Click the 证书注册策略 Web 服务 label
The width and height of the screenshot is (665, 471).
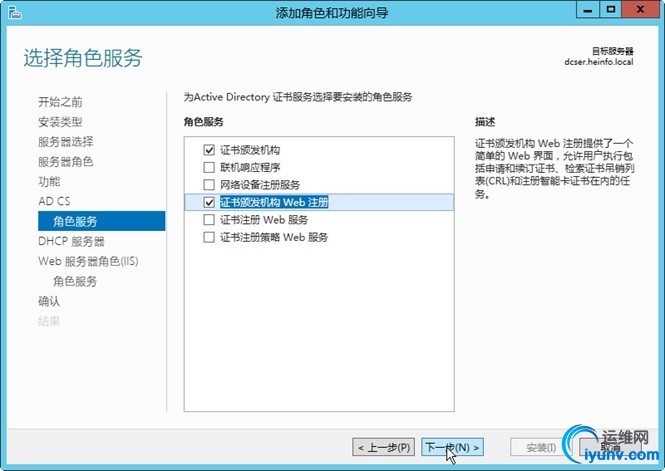[x=274, y=237]
